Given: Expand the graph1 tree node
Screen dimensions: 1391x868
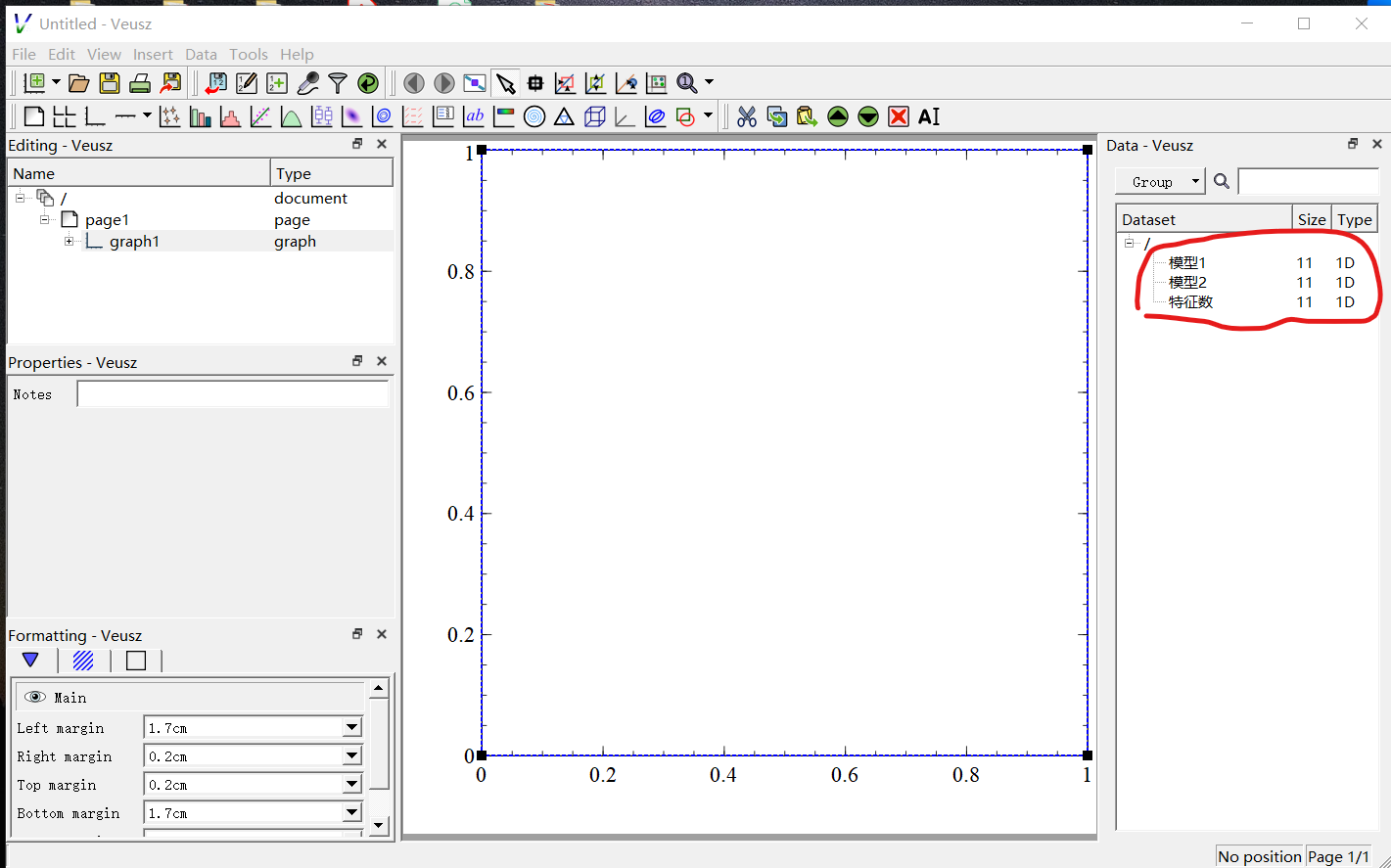Looking at the screenshot, I should [x=69, y=242].
